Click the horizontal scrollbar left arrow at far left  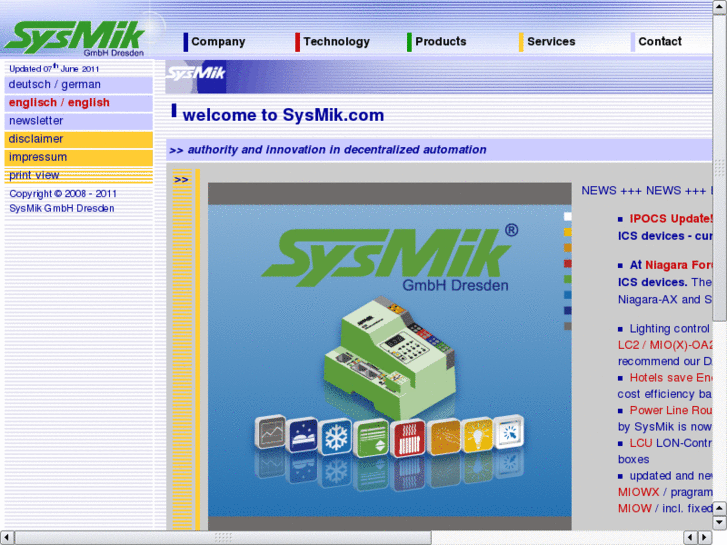tap(6, 537)
